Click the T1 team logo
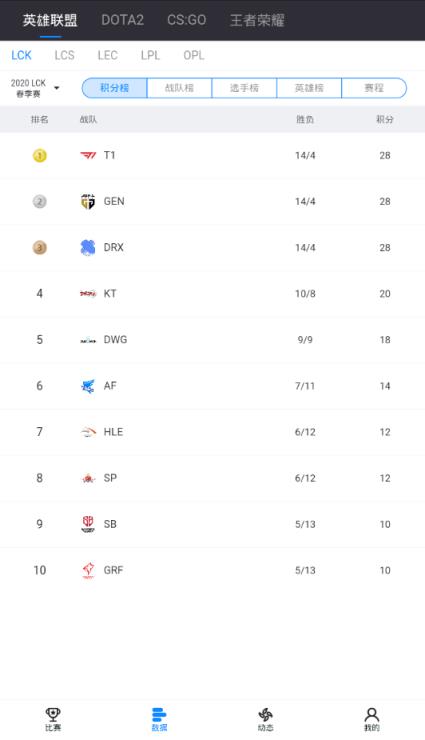Screen dimensions: 425x740 click(x=88, y=155)
